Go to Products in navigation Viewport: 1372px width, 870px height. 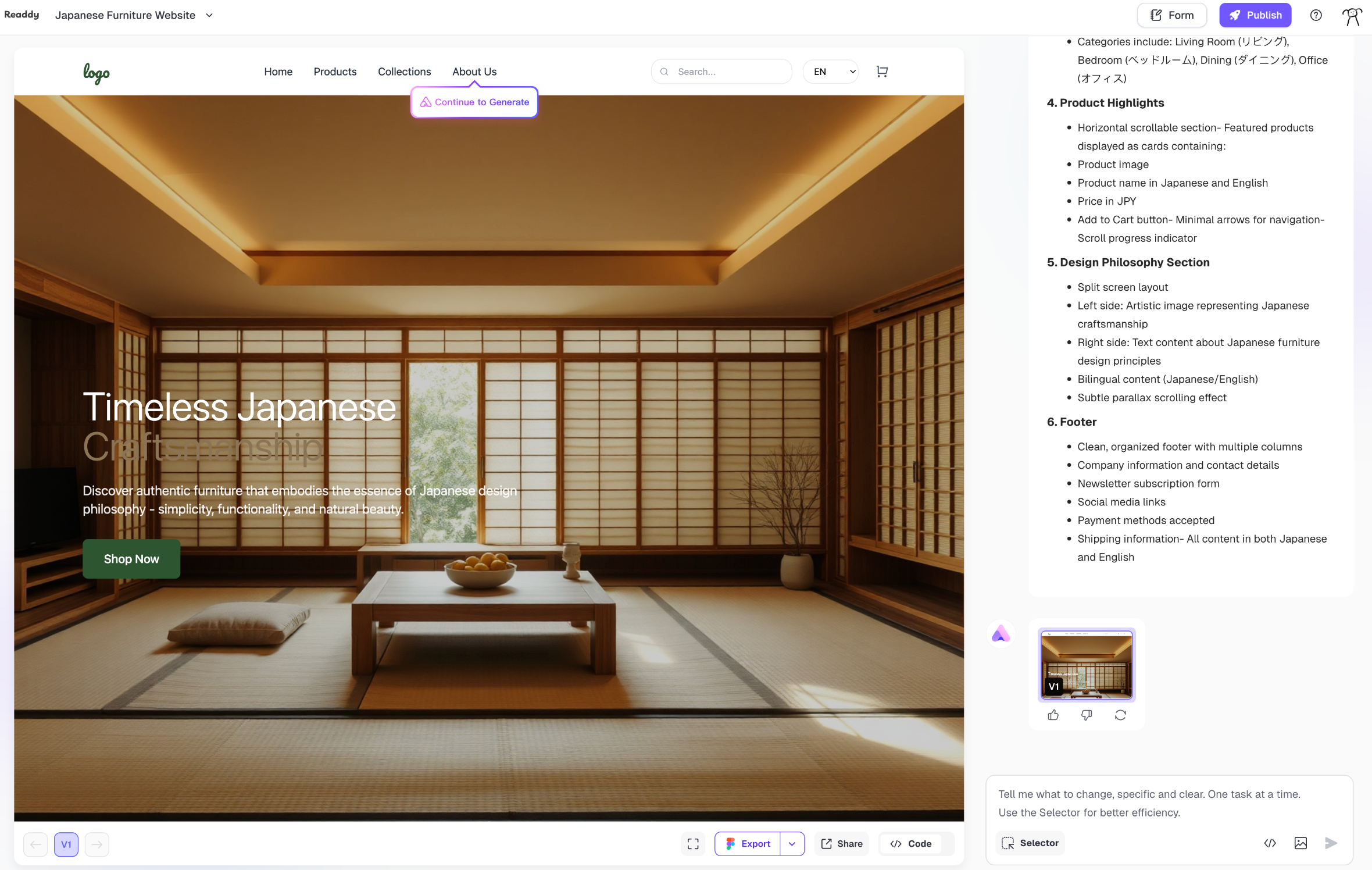coord(335,72)
